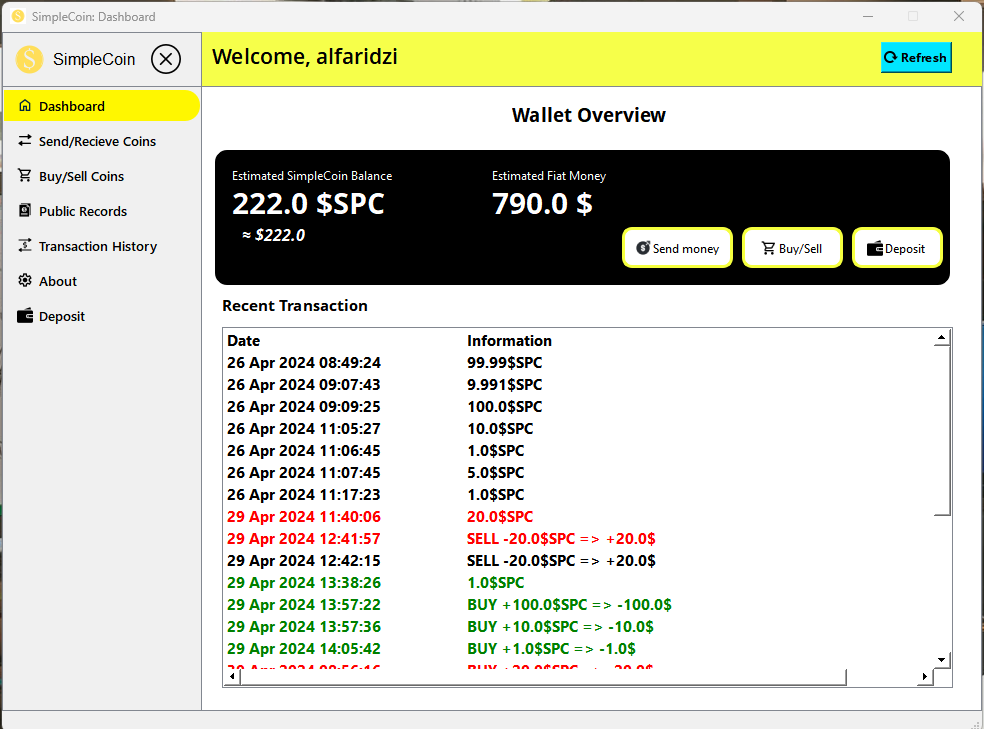Click the coin icon on Send money button
Viewport: 984px width, 729px height.
[x=643, y=248]
